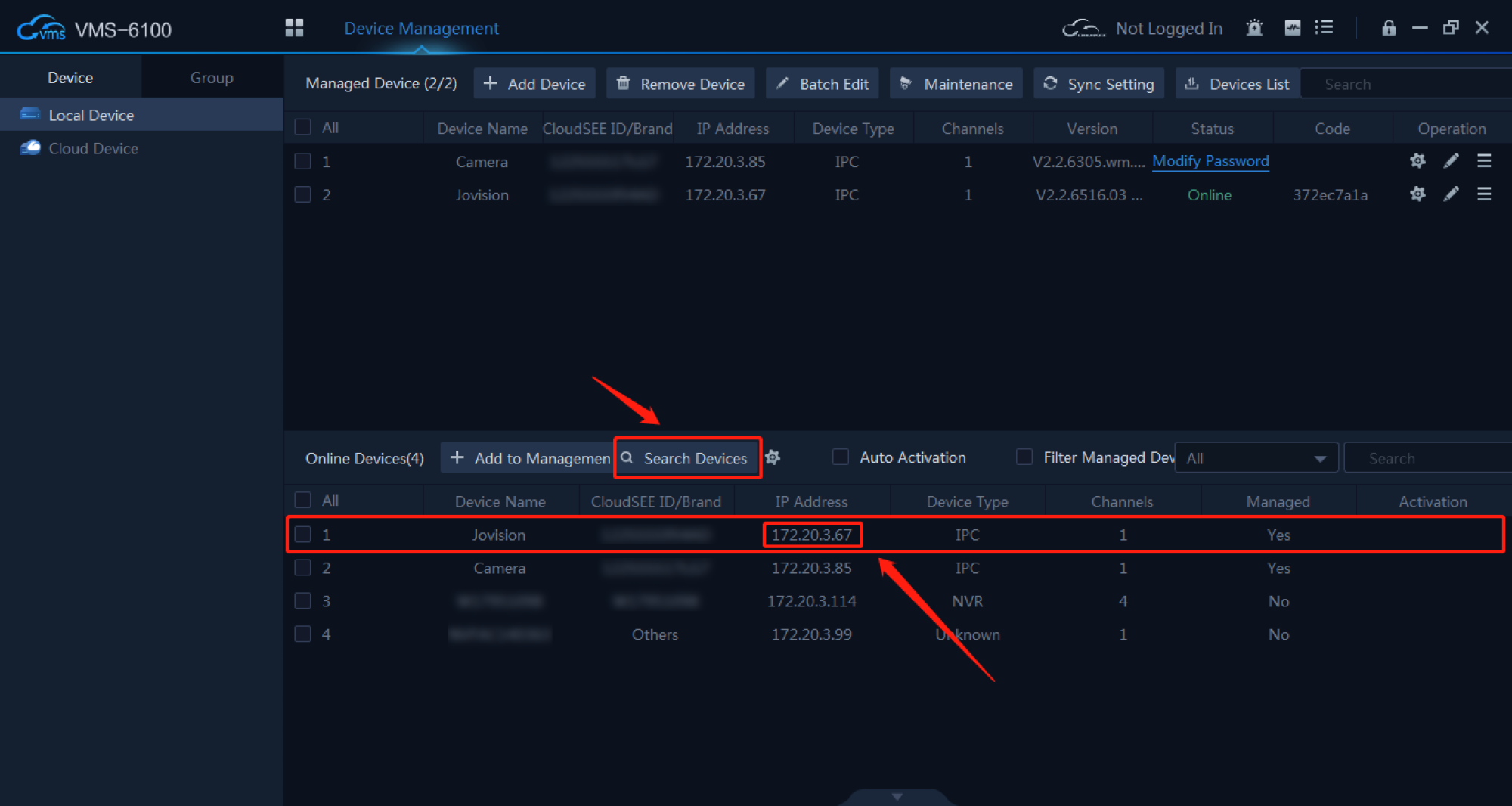Click the gear icon beside Search Devices
Screen dimensions: 1512x806
tap(773, 457)
